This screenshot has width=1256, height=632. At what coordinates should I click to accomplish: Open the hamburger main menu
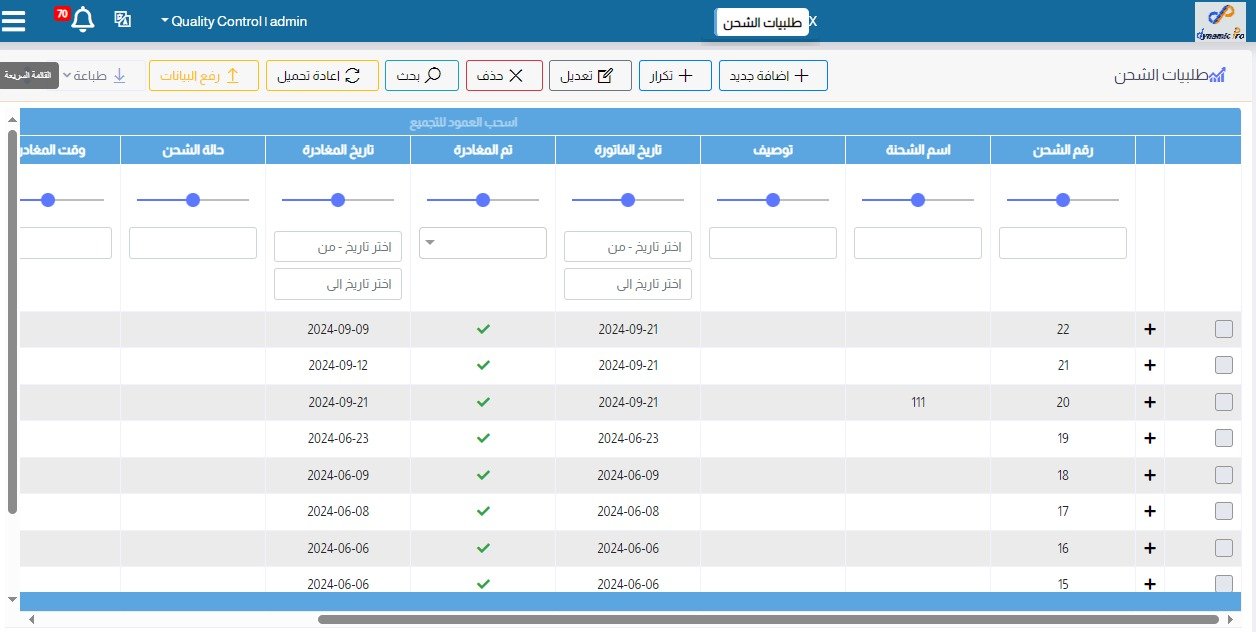click(x=14, y=20)
